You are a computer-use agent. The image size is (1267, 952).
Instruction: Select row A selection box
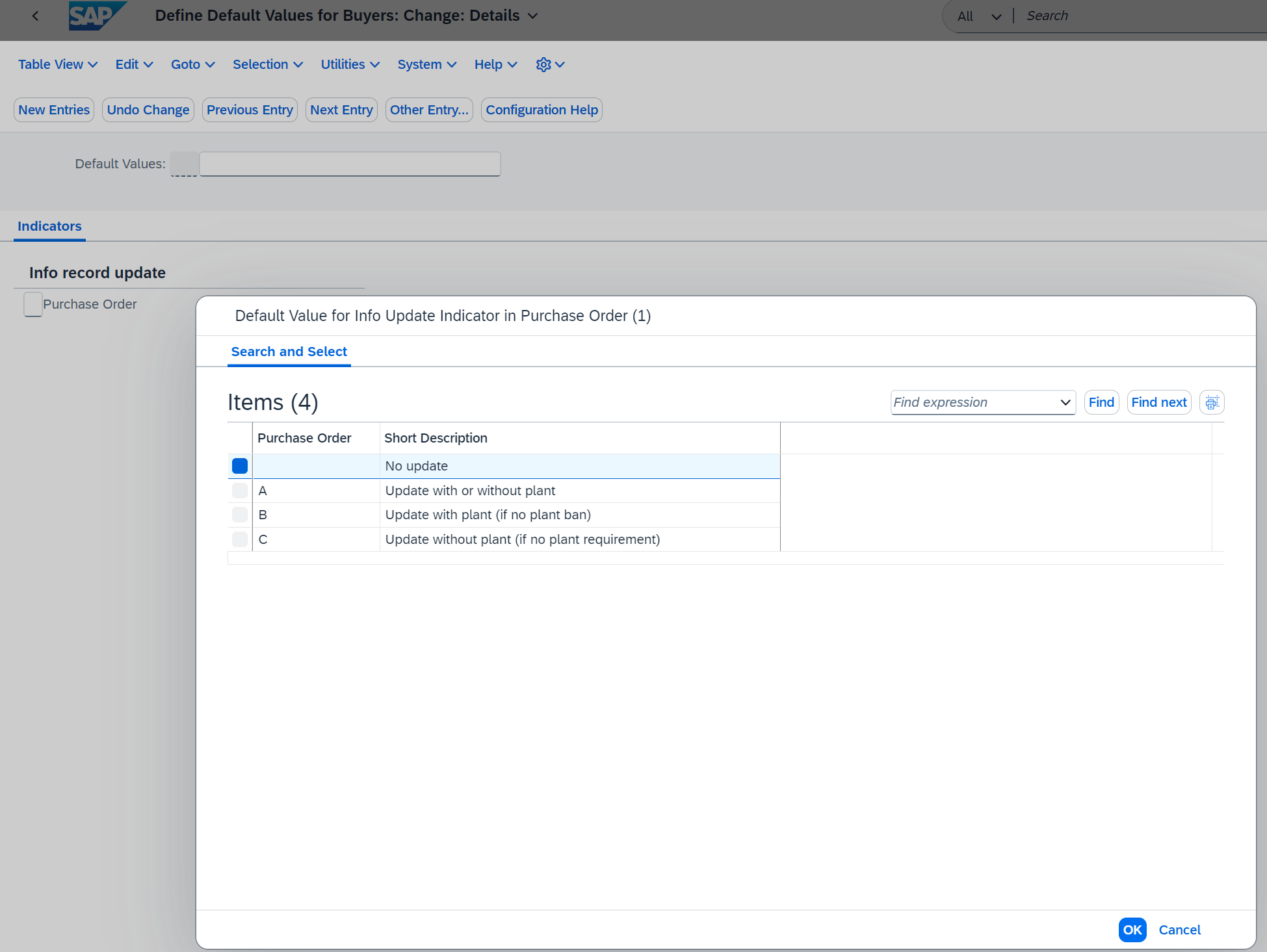click(240, 491)
